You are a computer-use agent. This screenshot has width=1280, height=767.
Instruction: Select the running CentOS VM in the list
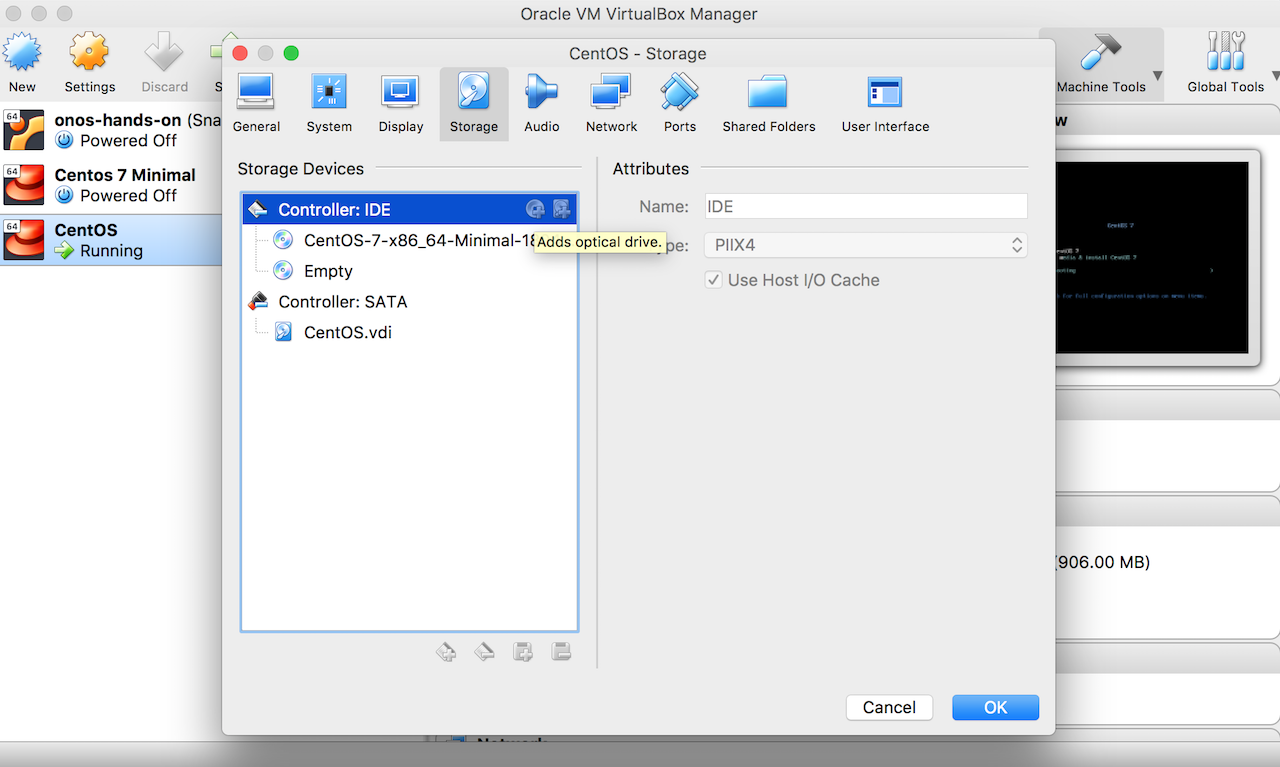click(111, 240)
